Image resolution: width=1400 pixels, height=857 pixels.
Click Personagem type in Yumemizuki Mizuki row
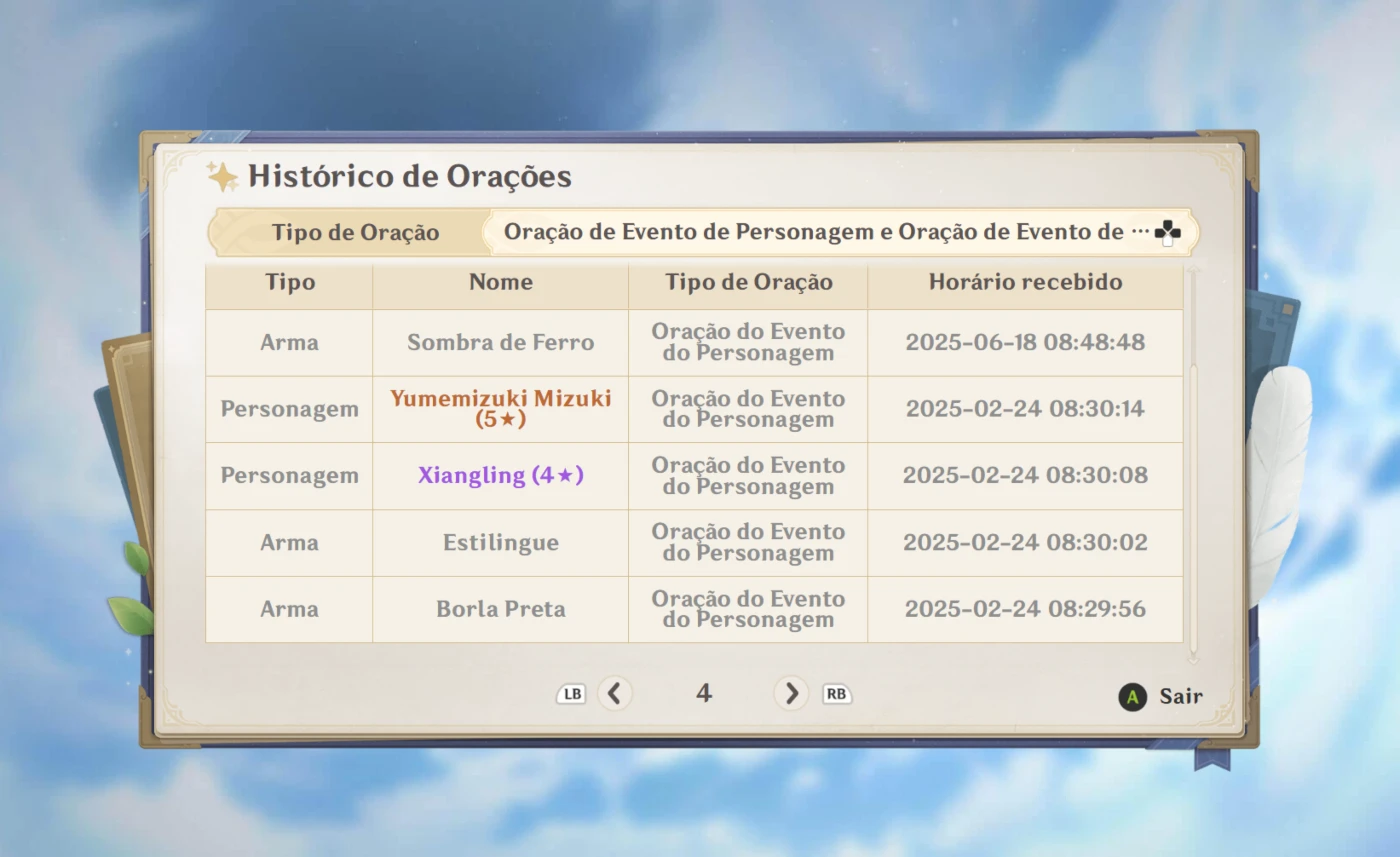click(289, 409)
